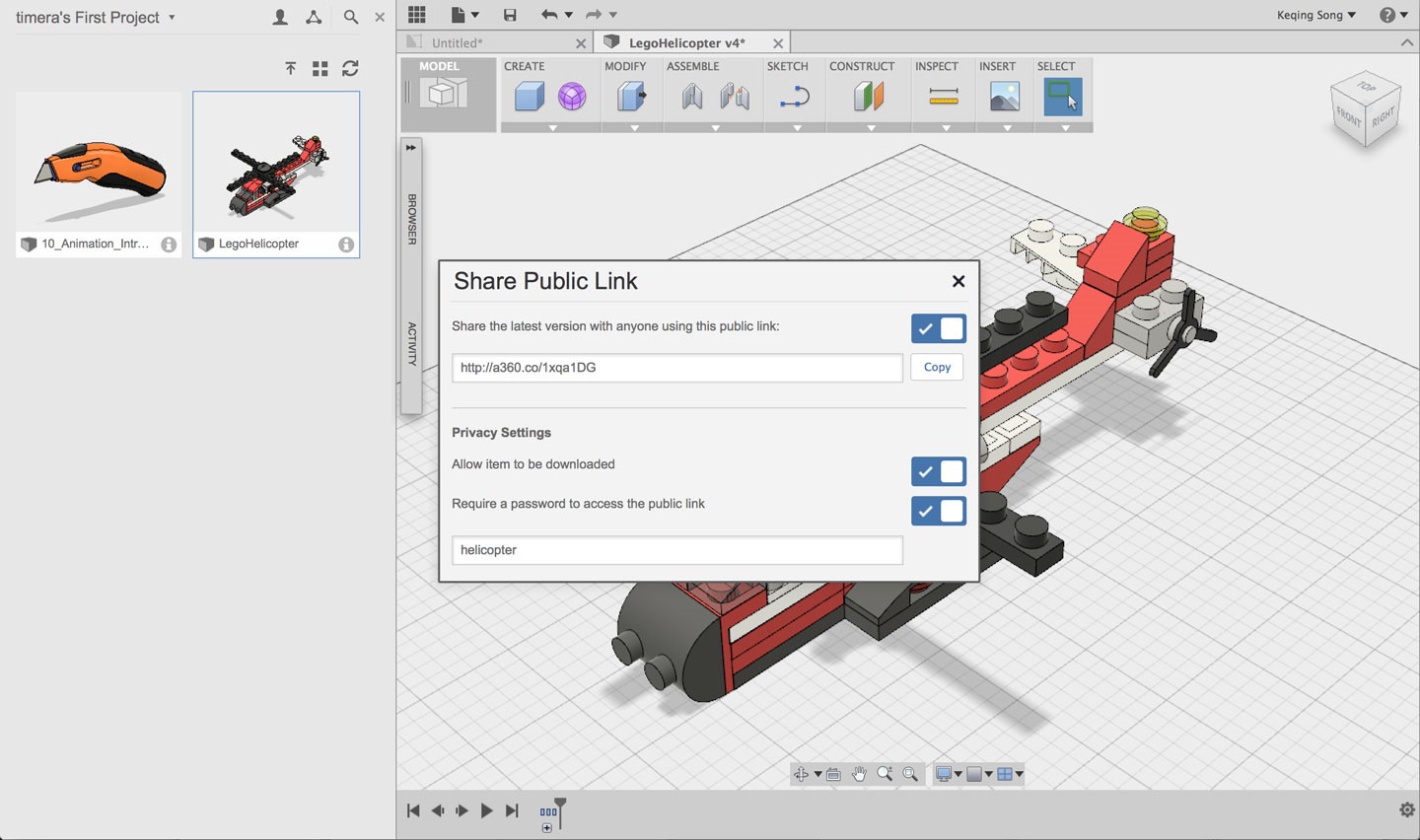Play the timeline forward

[486, 810]
